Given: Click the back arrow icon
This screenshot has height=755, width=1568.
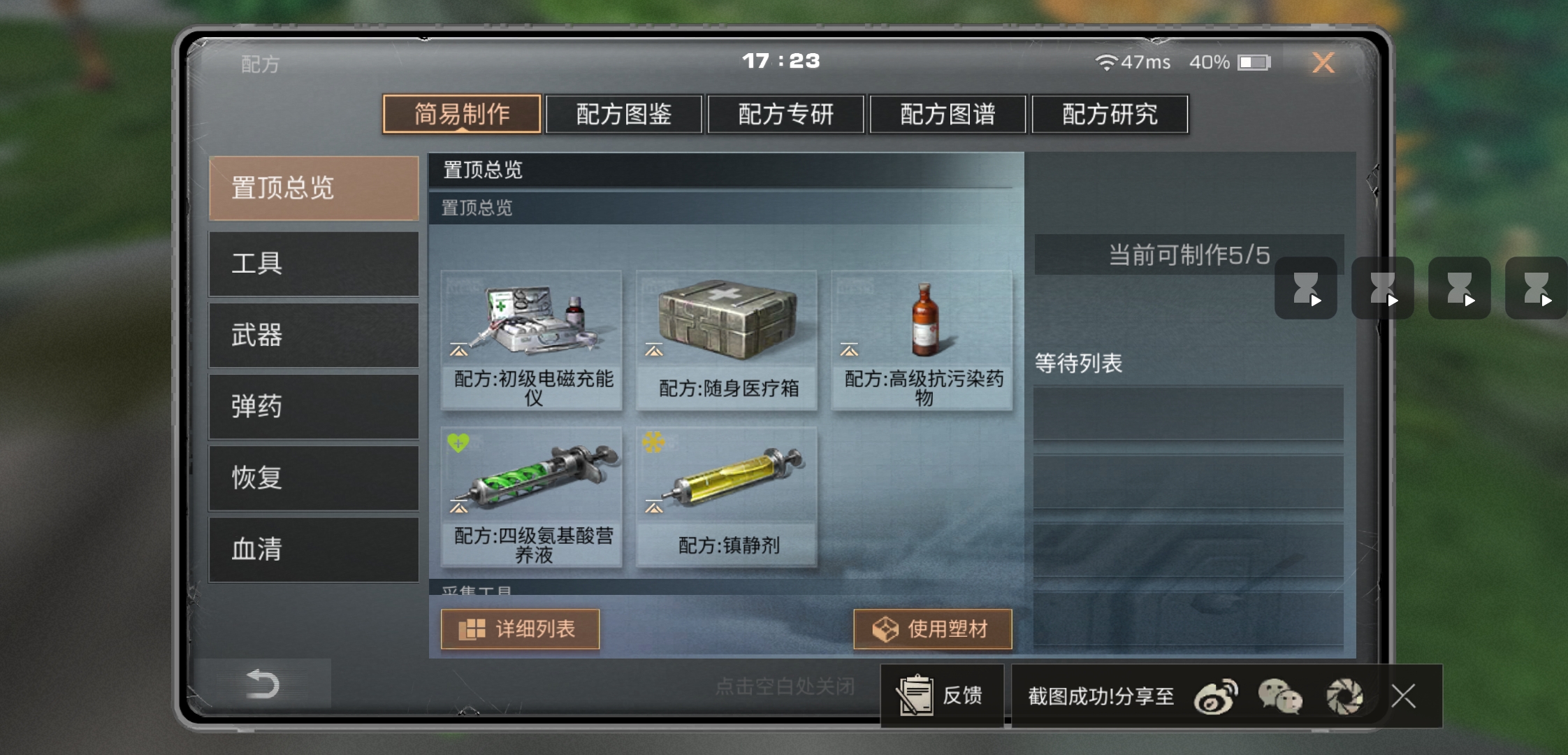Looking at the screenshot, I should pyautogui.click(x=263, y=684).
